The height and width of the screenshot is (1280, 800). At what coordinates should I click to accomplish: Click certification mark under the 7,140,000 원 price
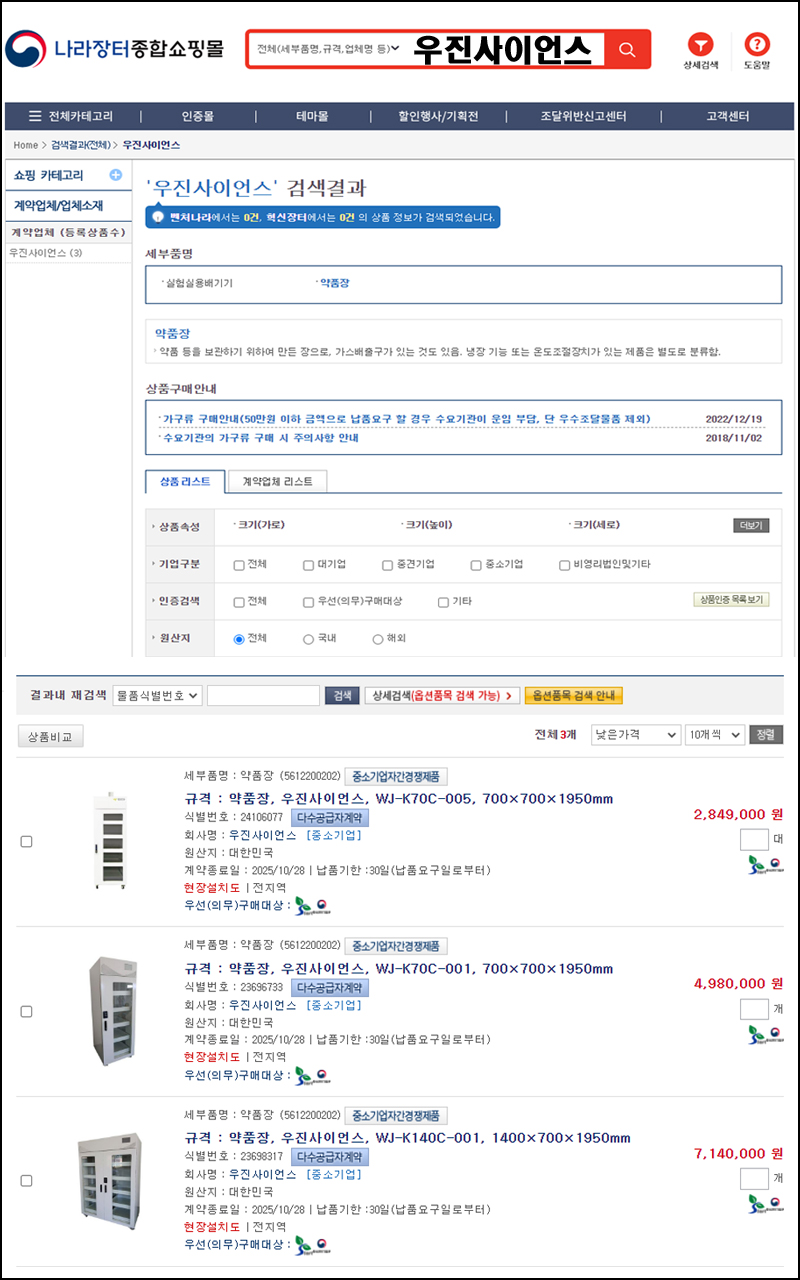tap(766, 1203)
